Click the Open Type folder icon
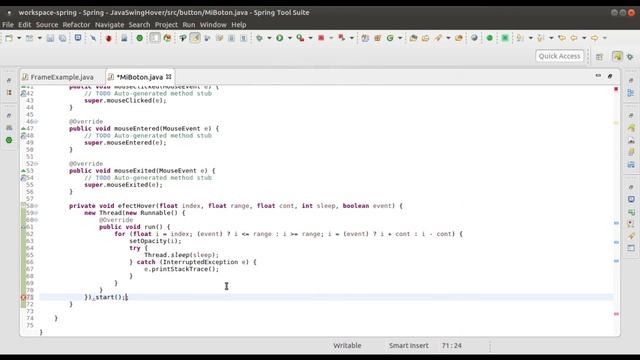This screenshot has width=640, height=360. (x=413, y=38)
